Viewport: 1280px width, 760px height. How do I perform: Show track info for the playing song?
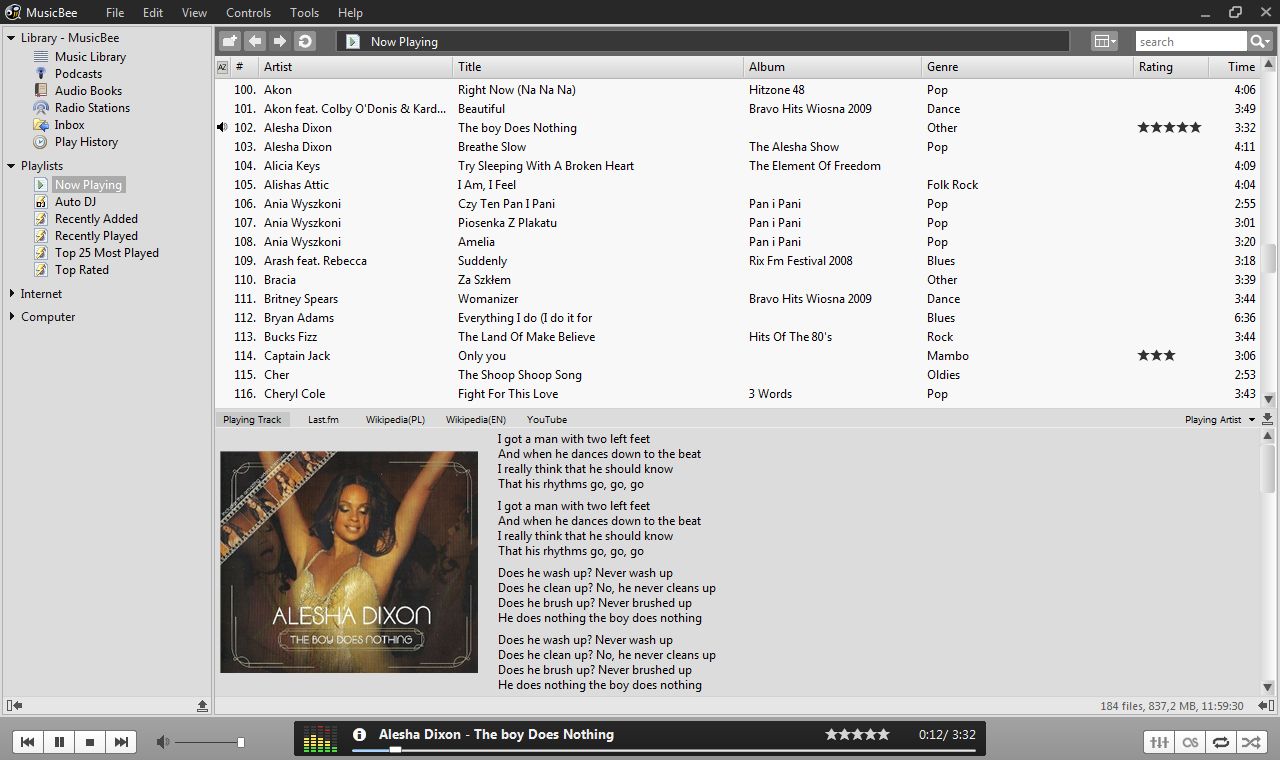click(360, 735)
